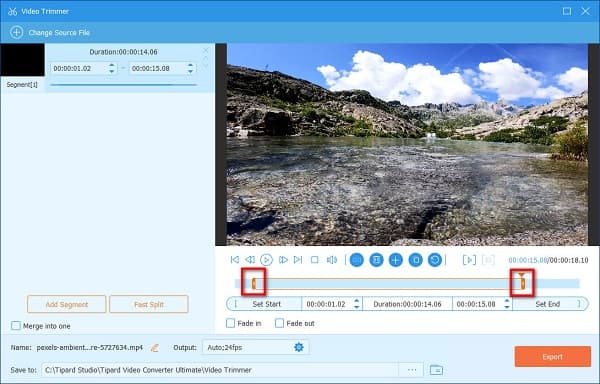The height and width of the screenshot is (384, 600).
Task: Click the first blue fast split icon
Action: coord(357,260)
